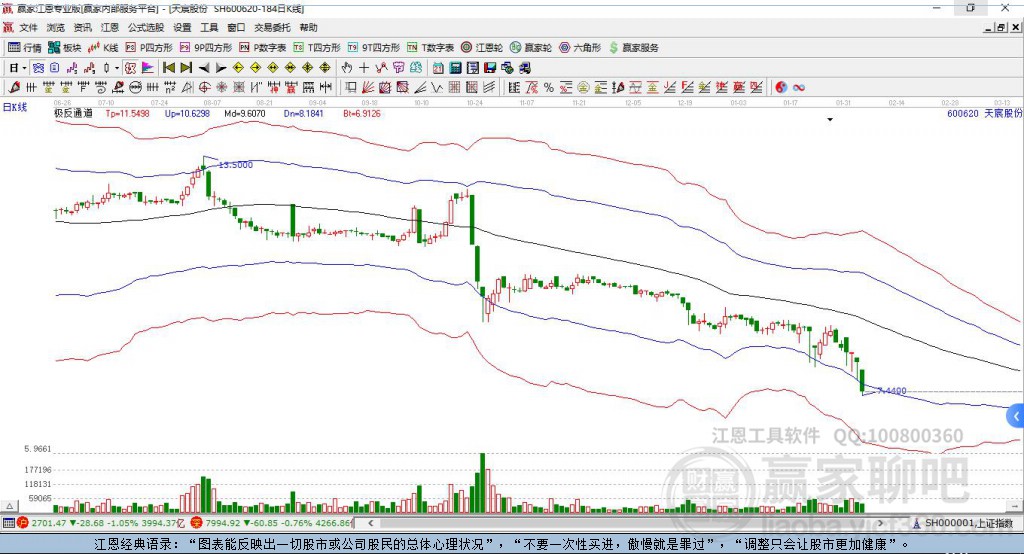Open the 江恩轮 Gann wheel
Image resolution: width=1024 pixels, height=554 pixels.
coord(482,48)
